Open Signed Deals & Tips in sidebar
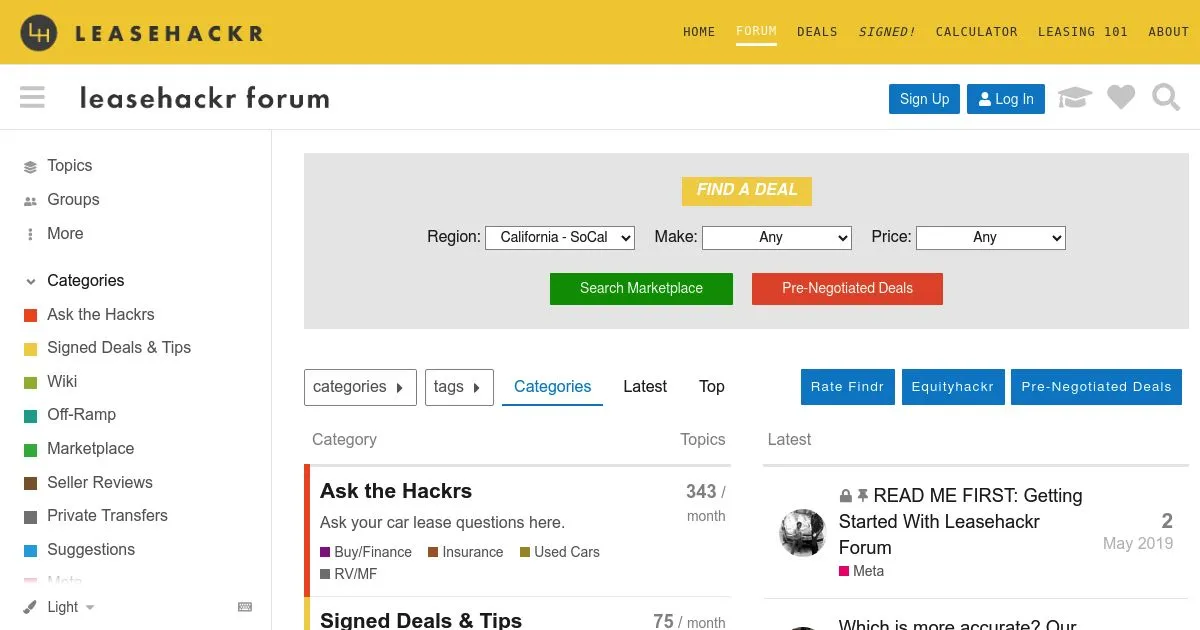 (118, 348)
